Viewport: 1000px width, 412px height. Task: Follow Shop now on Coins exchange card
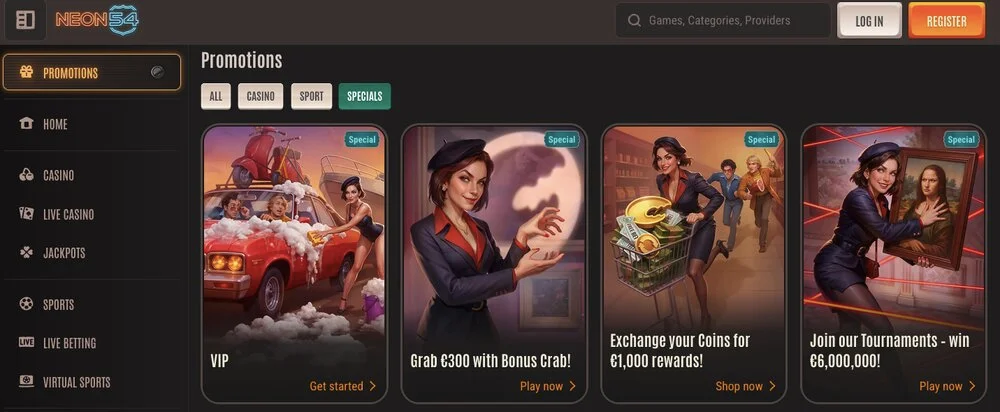(x=746, y=386)
